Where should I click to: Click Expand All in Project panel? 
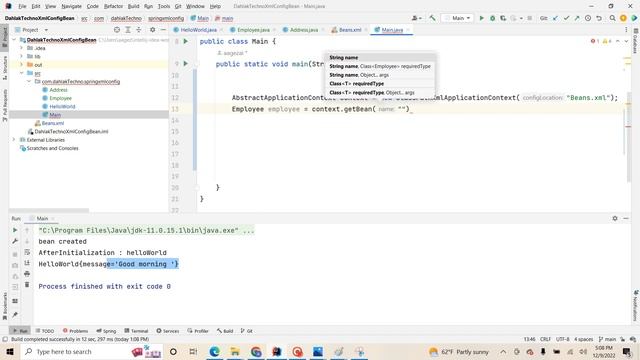[x=128, y=30]
